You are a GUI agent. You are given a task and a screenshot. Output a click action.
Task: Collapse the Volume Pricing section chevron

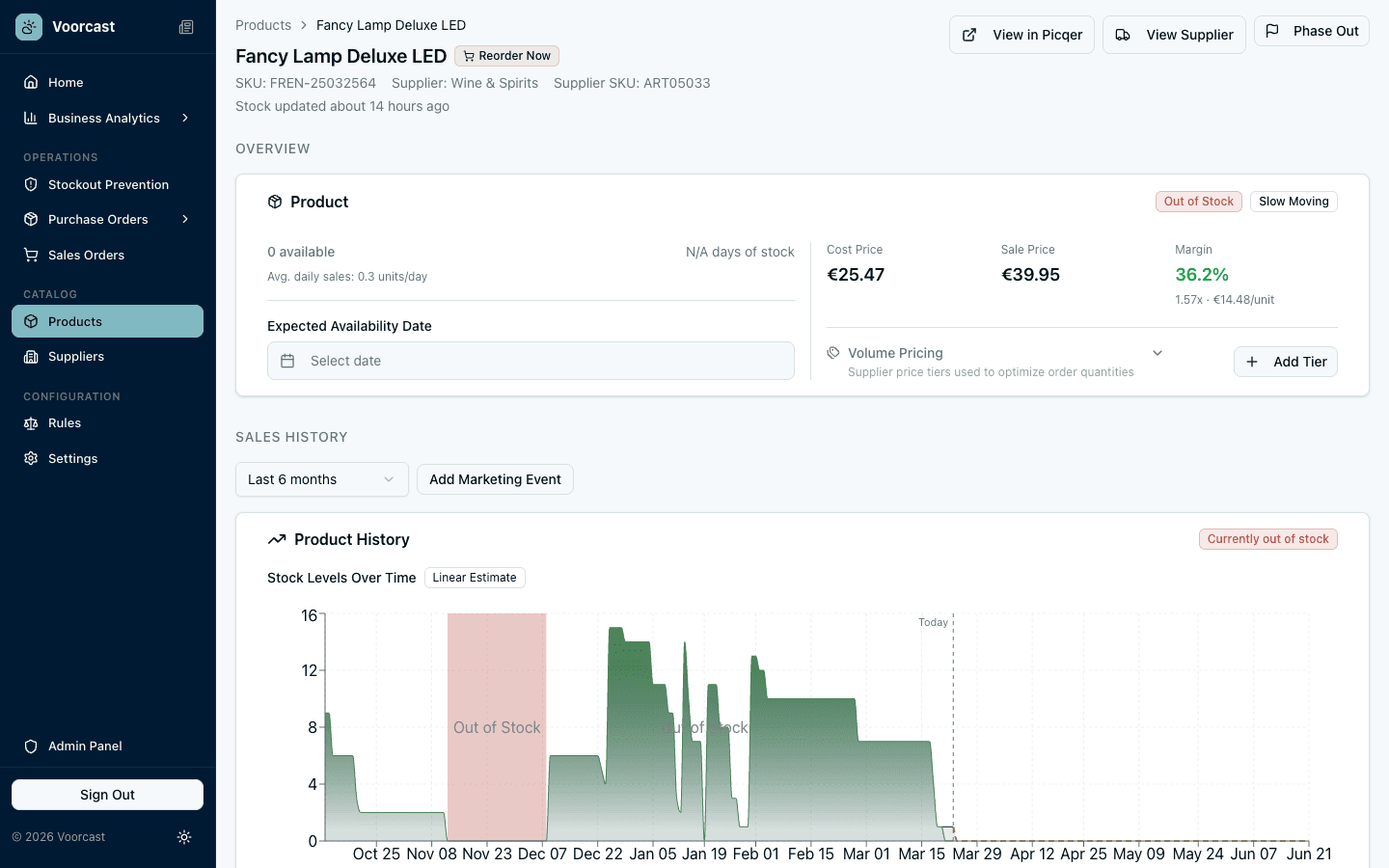(x=1157, y=353)
